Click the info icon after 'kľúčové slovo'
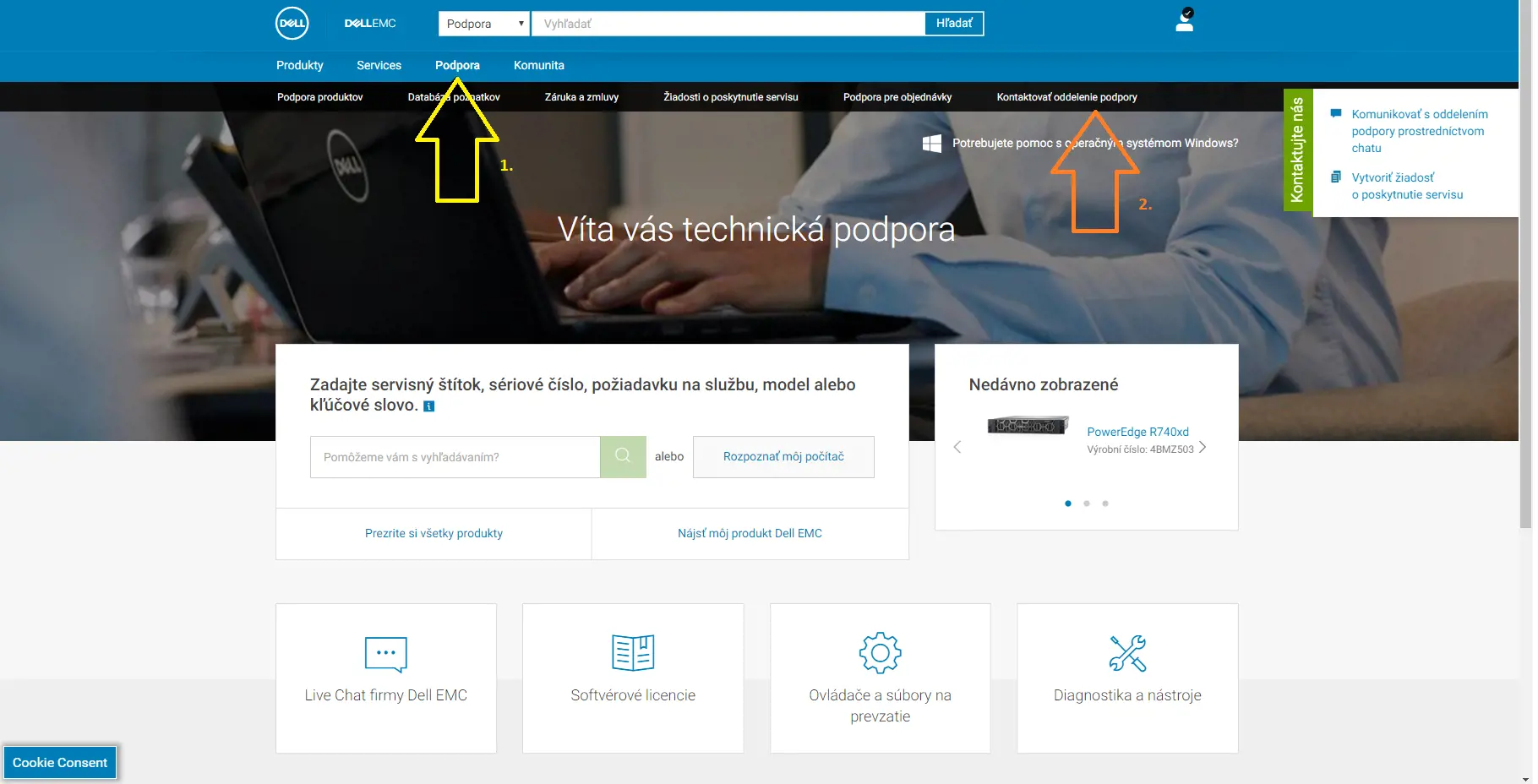The height and width of the screenshot is (784, 1538). 428,406
